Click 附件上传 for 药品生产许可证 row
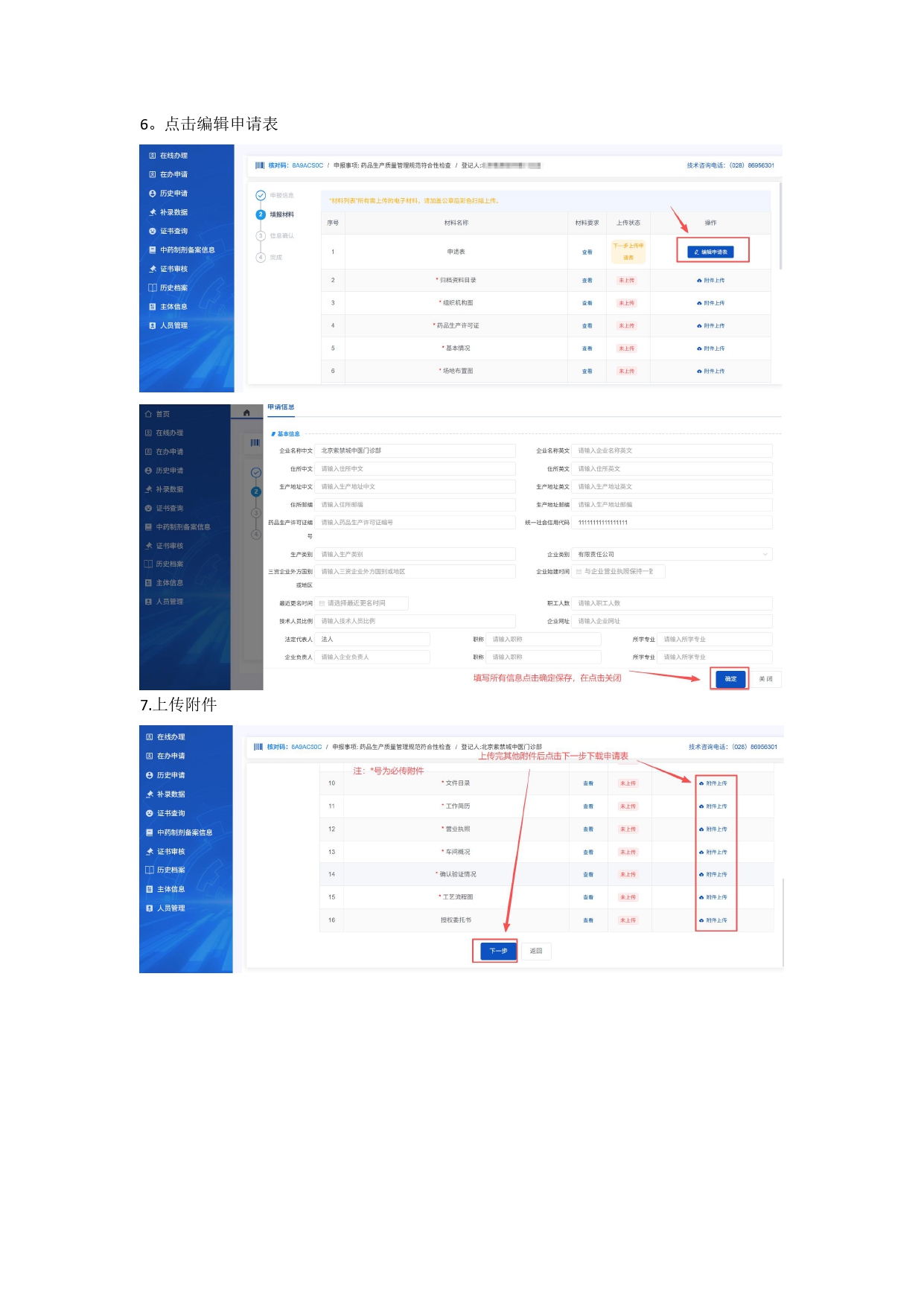Screen dimensions: 924x1306 (710, 326)
